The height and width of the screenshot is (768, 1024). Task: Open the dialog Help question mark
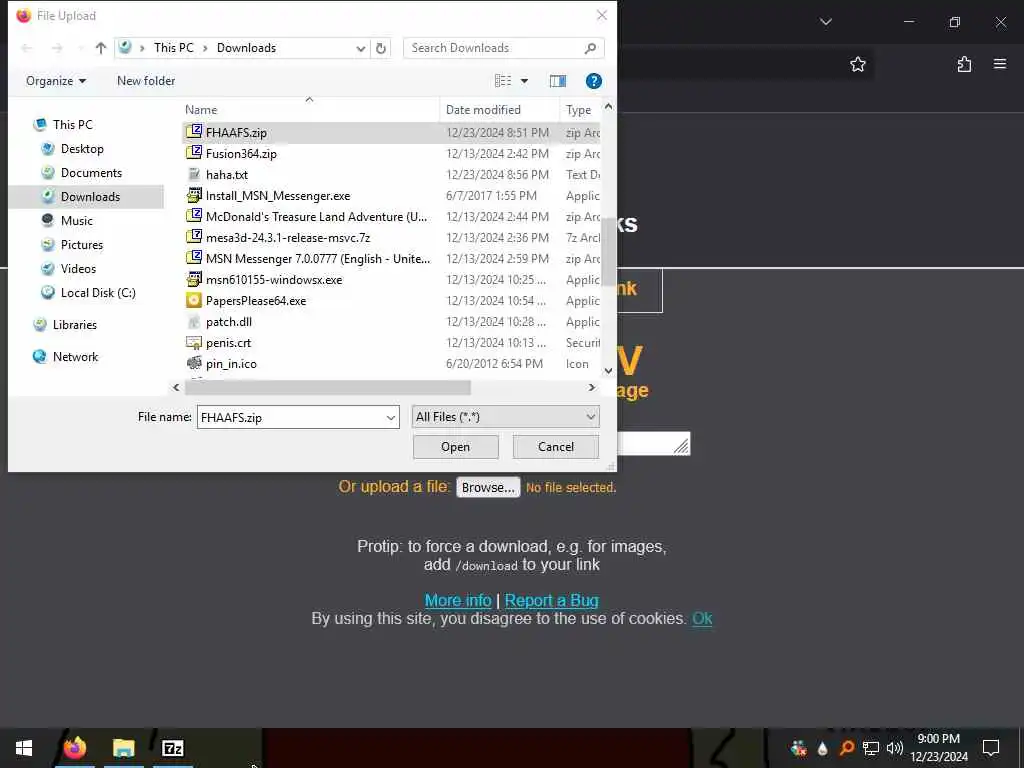(x=594, y=81)
